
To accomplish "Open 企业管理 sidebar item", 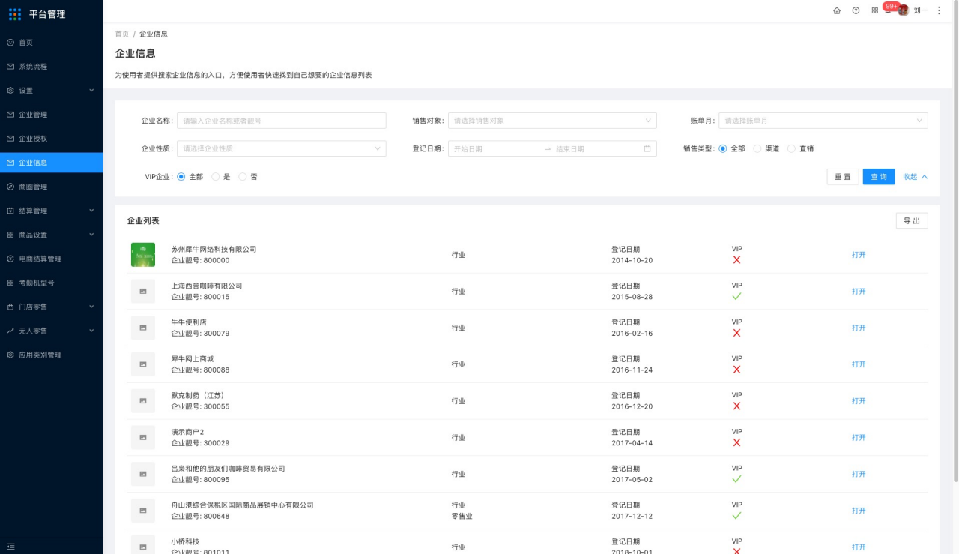I will pyautogui.click(x=51, y=115).
